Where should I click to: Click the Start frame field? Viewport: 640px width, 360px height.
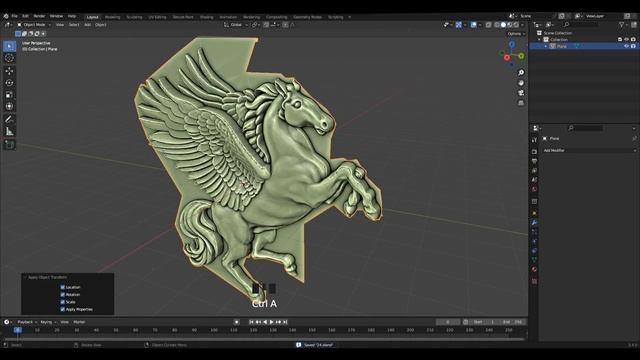[x=484, y=322]
